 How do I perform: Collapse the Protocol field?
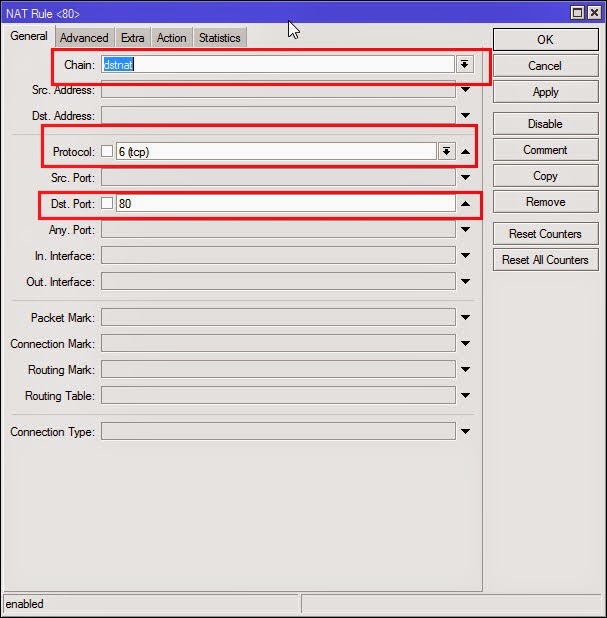(x=465, y=152)
